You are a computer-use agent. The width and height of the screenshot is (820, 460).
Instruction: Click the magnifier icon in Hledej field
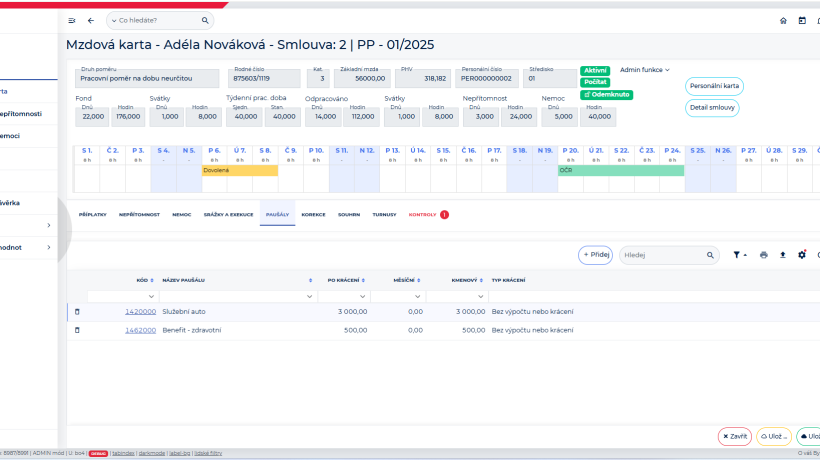click(711, 255)
